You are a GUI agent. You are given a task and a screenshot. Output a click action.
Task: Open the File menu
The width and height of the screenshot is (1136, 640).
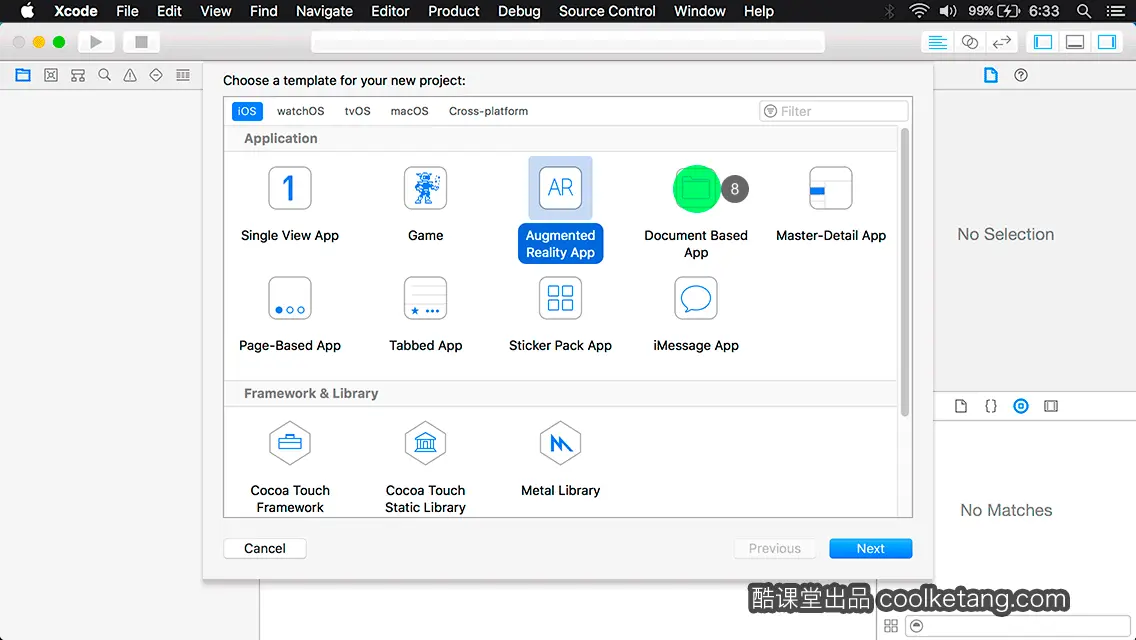128,11
